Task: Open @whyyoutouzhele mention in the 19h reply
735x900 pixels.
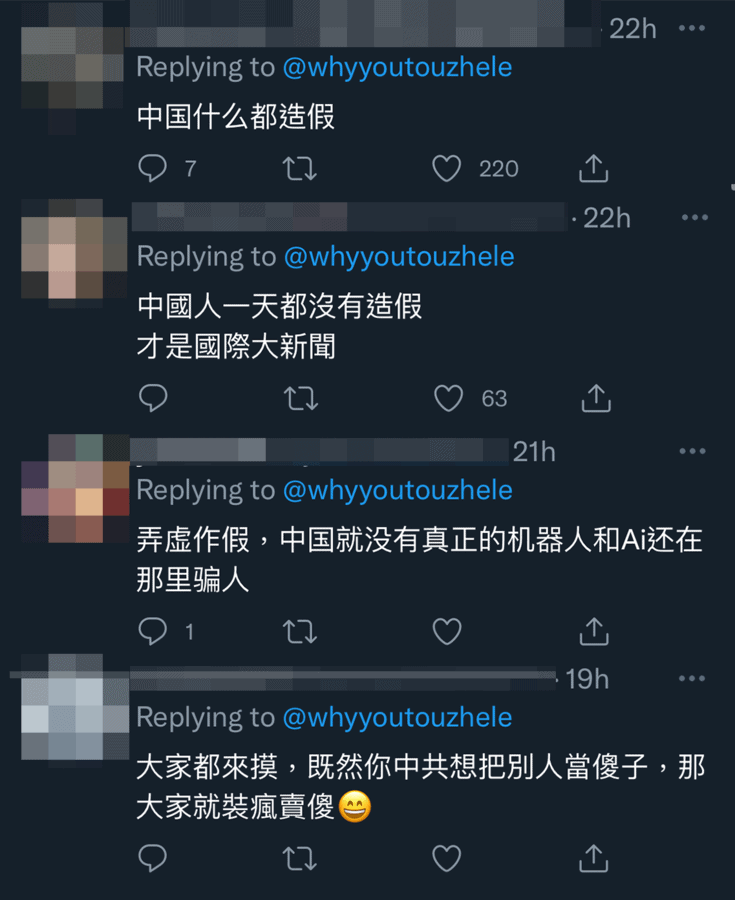Action: 398,717
